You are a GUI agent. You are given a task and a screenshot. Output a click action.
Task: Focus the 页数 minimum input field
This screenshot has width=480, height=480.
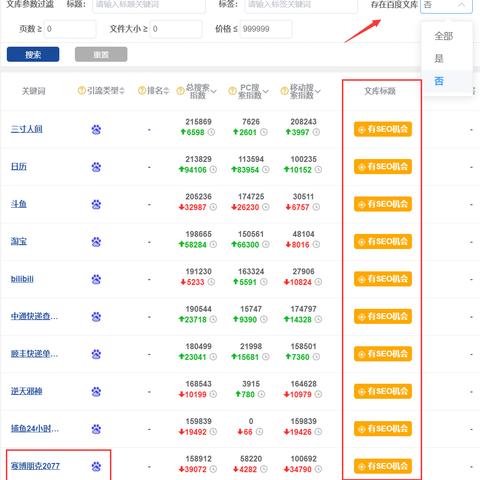pos(70,29)
